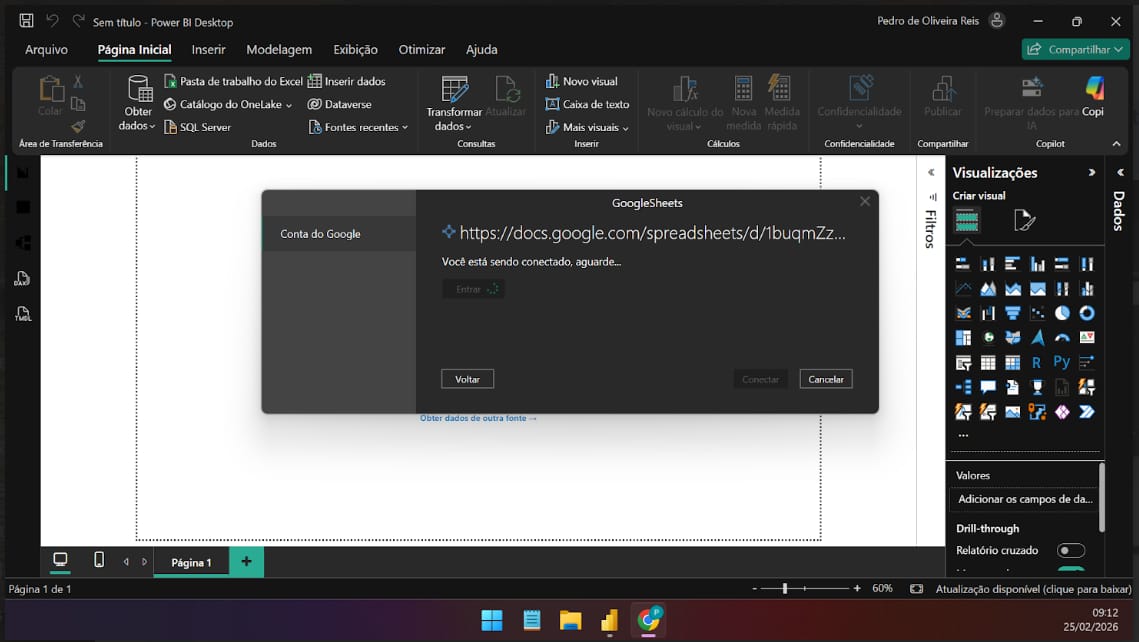Expand the Dados pane
The image size is (1139, 642).
pyautogui.click(x=1120, y=173)
